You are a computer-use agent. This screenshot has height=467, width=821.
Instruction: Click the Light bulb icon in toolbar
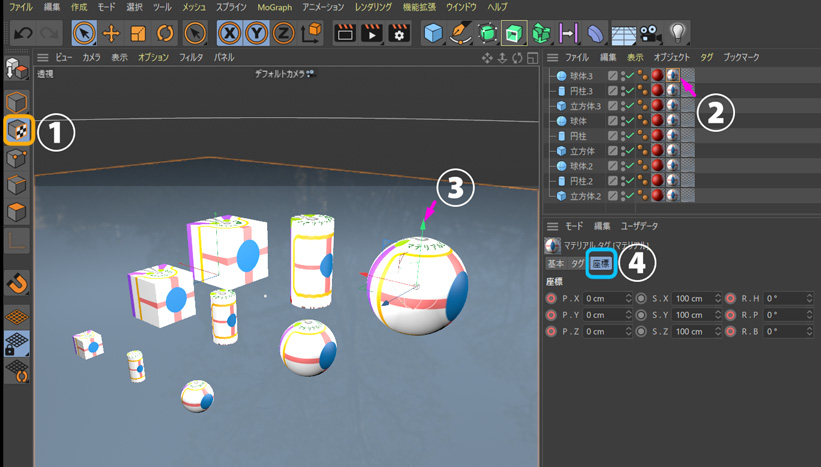(x=679, y=33)
